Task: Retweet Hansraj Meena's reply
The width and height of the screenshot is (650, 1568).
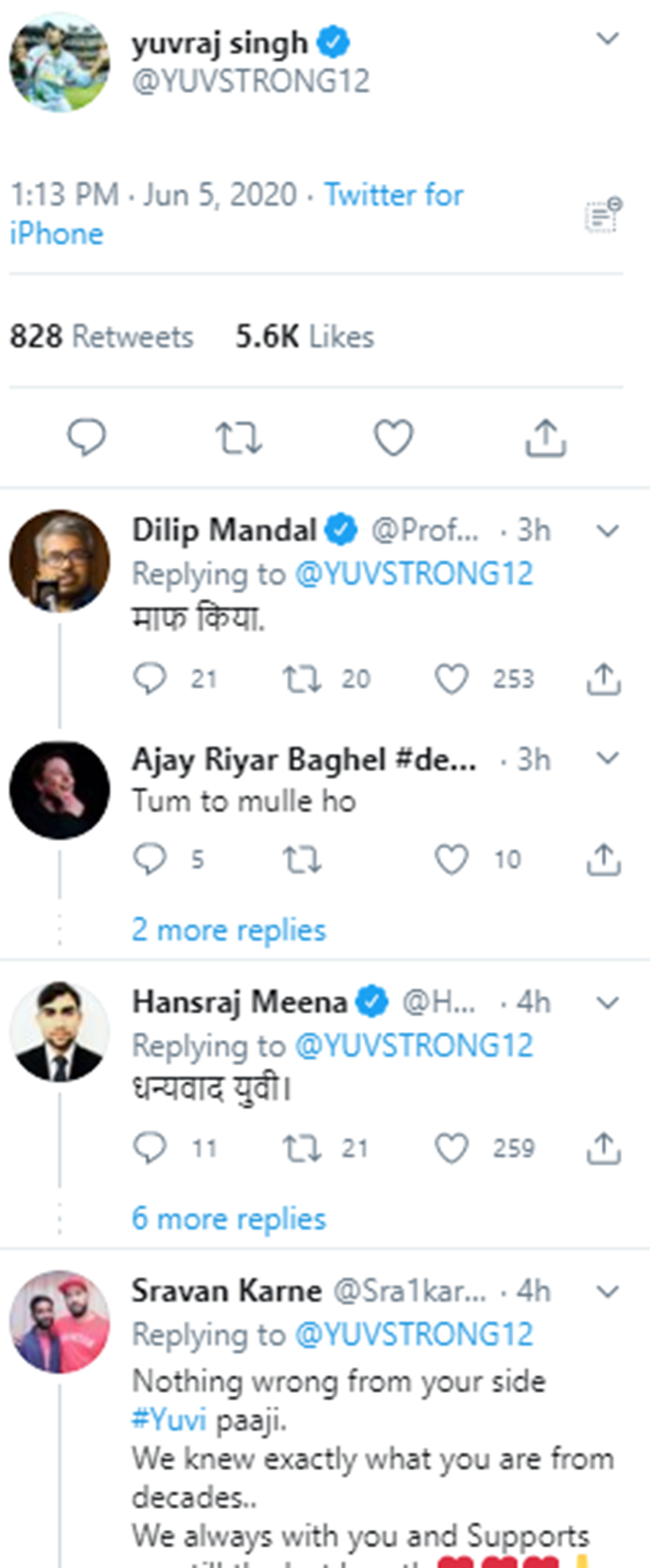Action: coord(301,1148)
